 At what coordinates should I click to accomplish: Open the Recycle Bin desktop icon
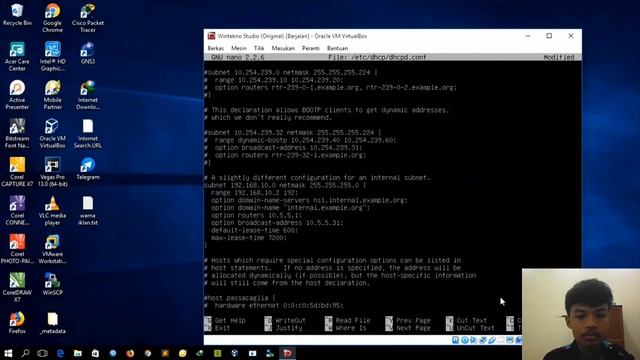(x=17, y=14)
